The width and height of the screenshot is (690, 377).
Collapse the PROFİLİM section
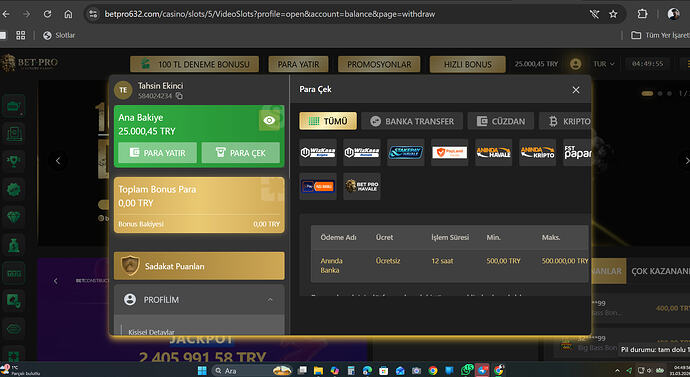tap(199, 300)
